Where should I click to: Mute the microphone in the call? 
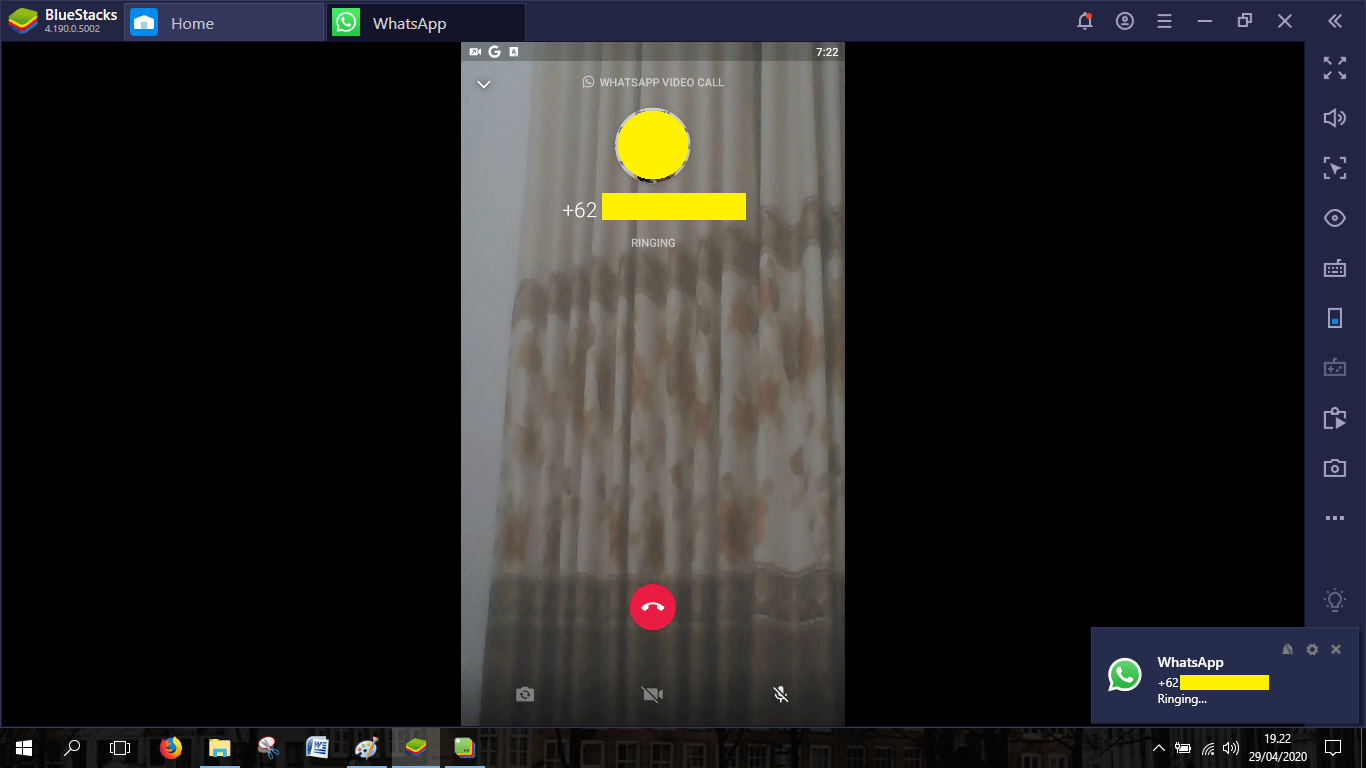781,694
